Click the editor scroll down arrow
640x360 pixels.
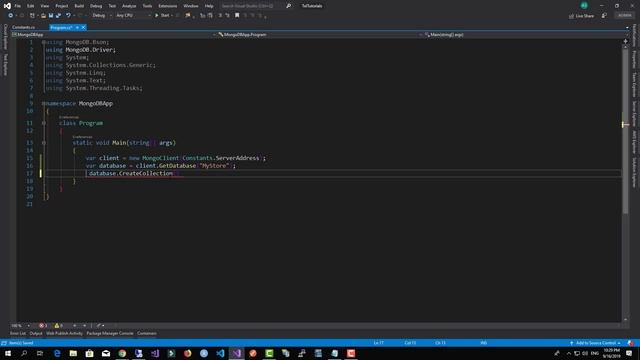click(625, 320)
